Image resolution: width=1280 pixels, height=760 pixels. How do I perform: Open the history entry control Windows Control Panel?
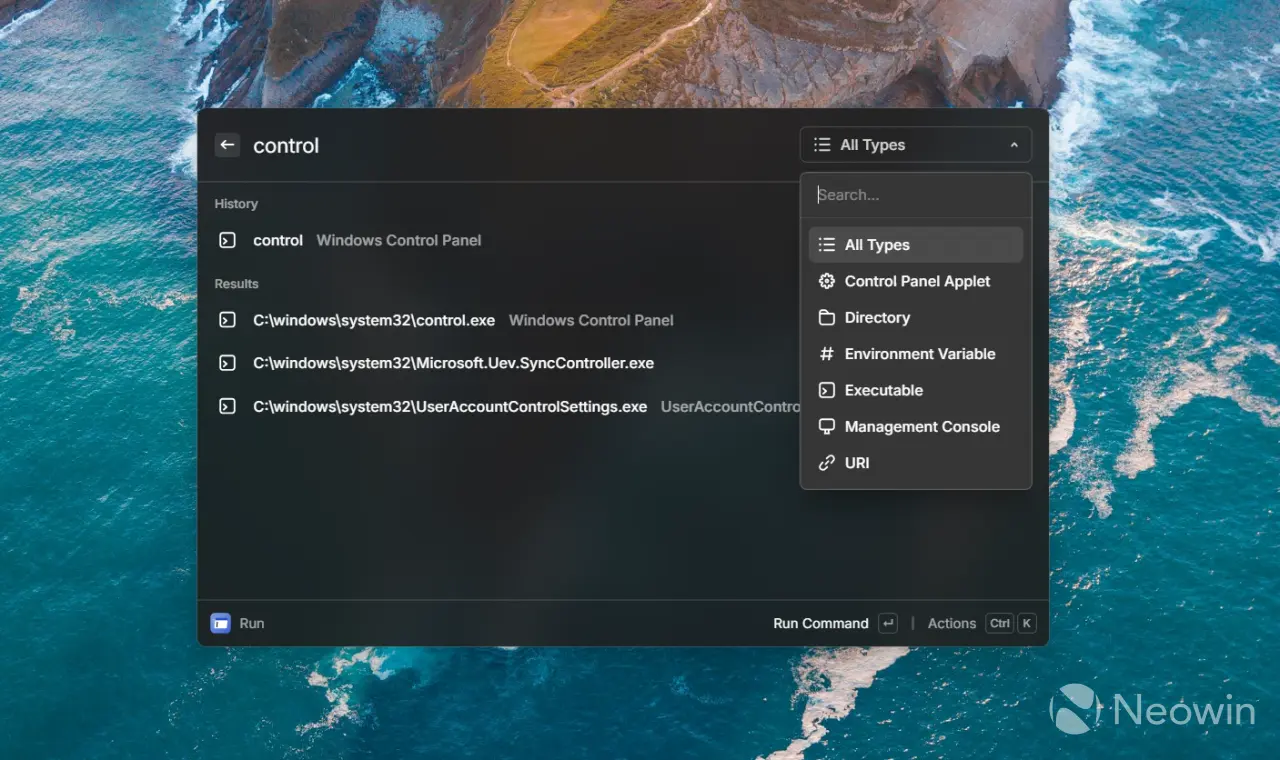click(500, 240)
